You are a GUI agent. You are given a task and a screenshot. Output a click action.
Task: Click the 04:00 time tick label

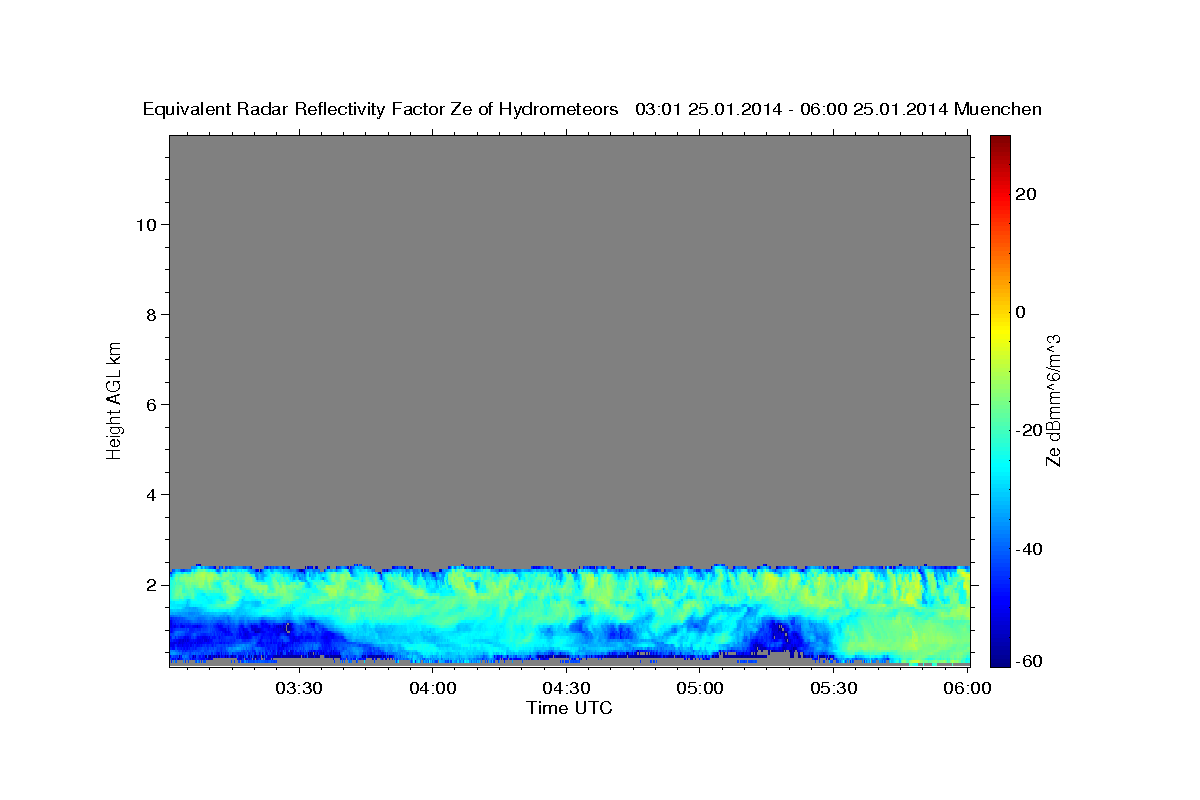[x=433, y=688]
